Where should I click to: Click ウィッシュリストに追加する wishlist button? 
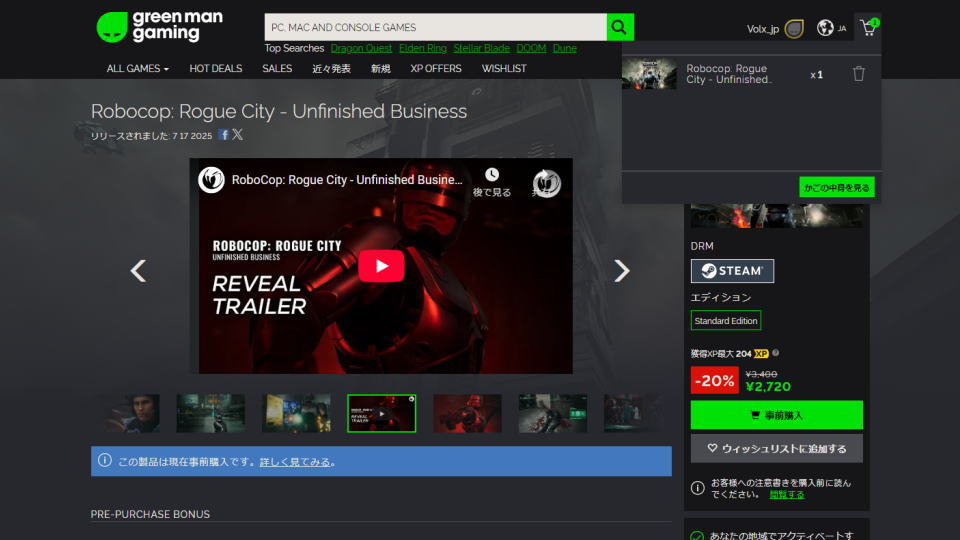click(x=776, y=448)
